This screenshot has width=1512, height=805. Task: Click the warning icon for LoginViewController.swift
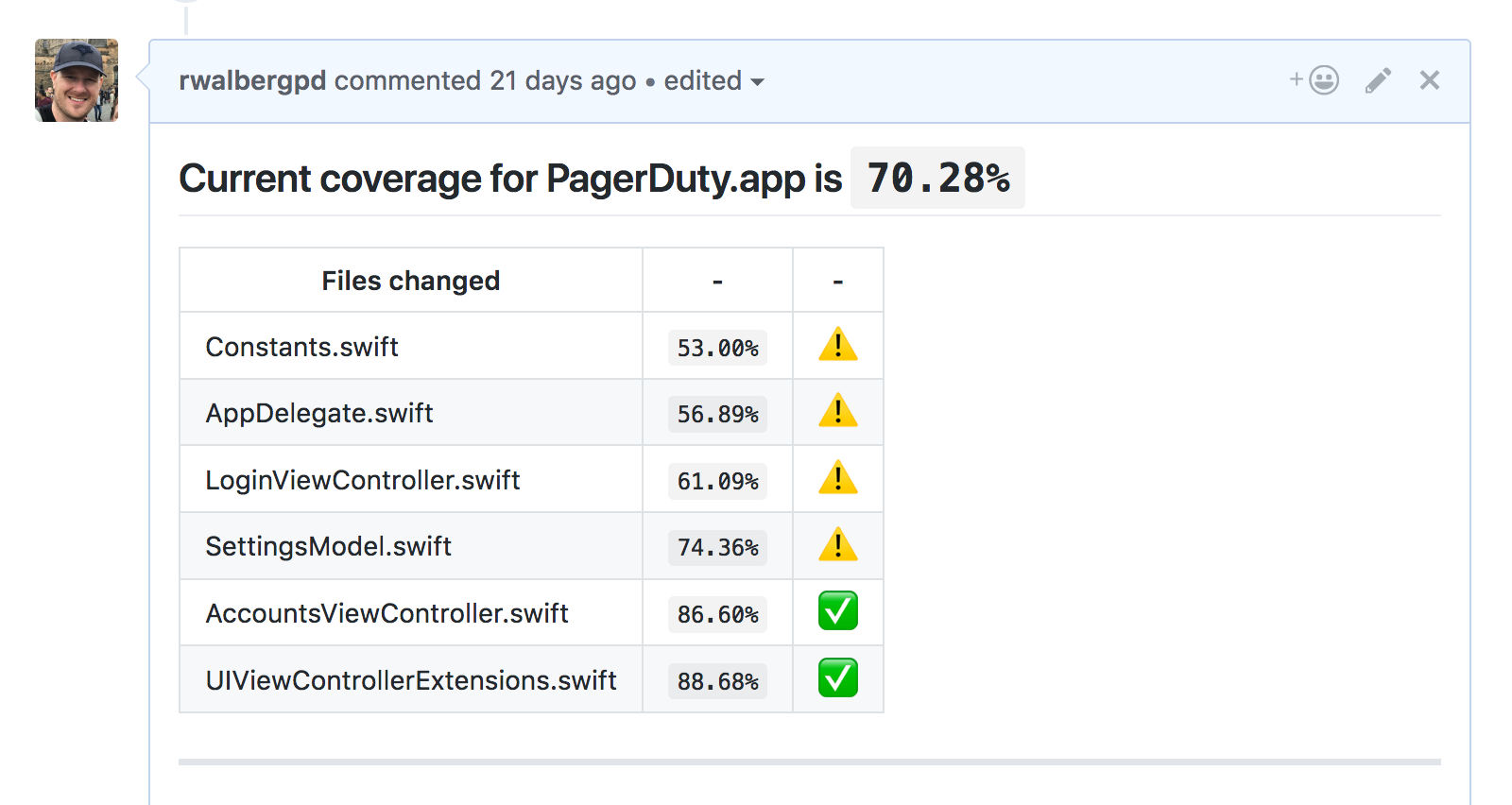click(838, 478)
